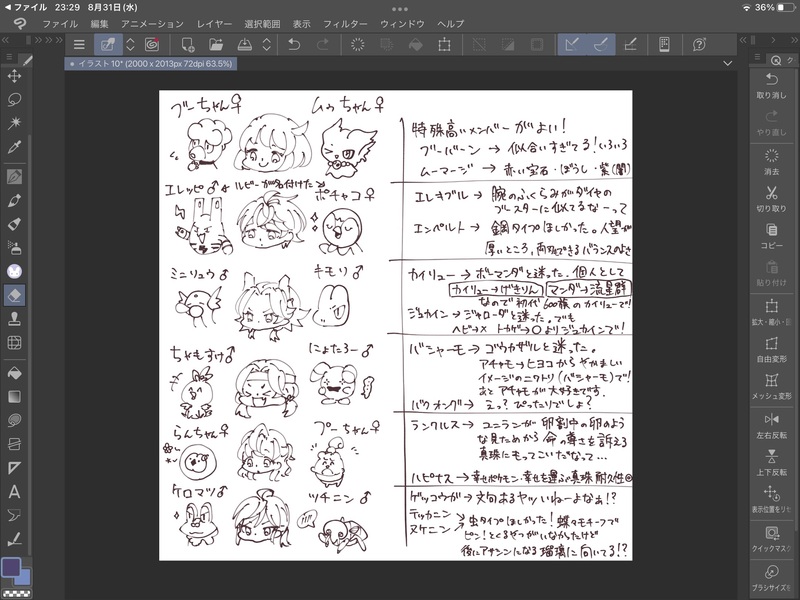Save the document with save icon
The width and height of the screenshot is (800, 600).
[x=245, y=44]
